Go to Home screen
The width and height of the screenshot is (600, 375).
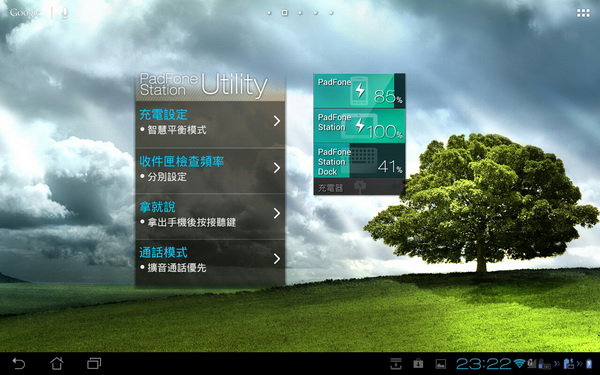[57, 363]
